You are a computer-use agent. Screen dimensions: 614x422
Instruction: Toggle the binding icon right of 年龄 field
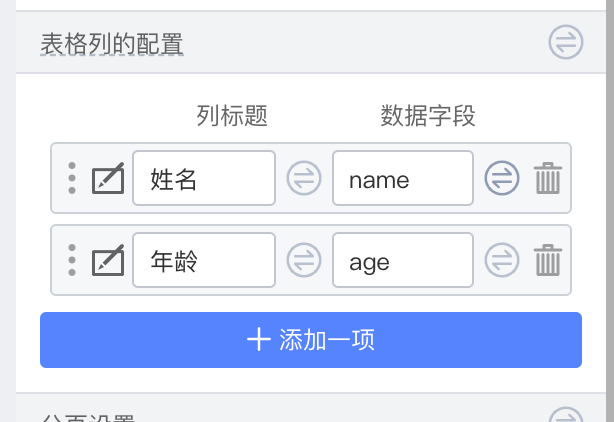(303, 261)
